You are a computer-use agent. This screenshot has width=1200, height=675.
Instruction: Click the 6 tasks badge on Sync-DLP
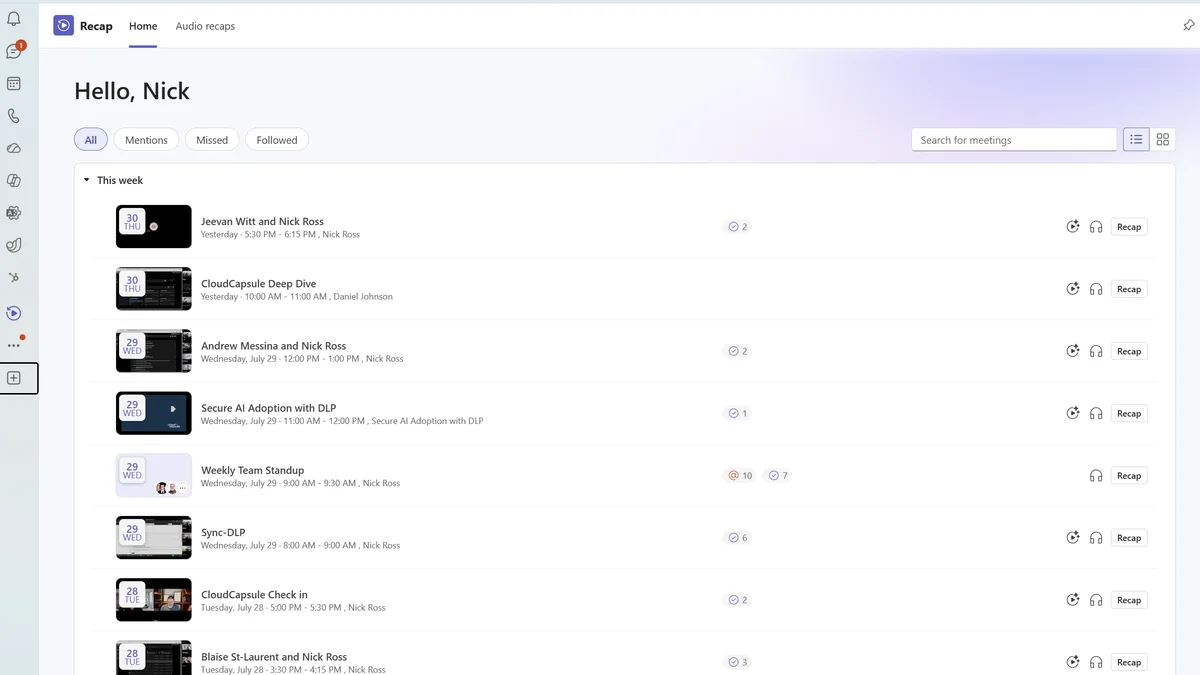[x=738, y=538]
